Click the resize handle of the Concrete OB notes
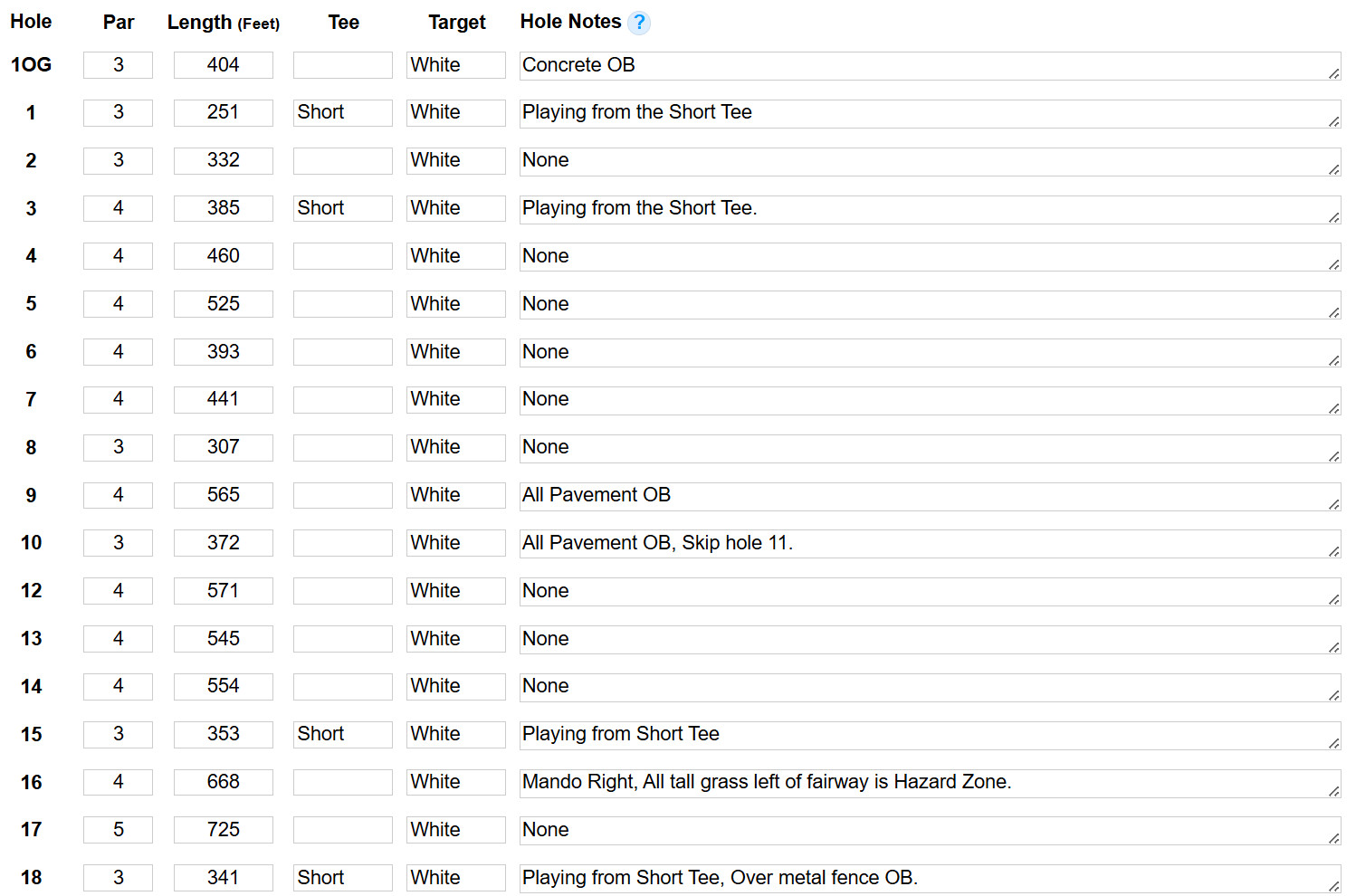 (1333, 73)
